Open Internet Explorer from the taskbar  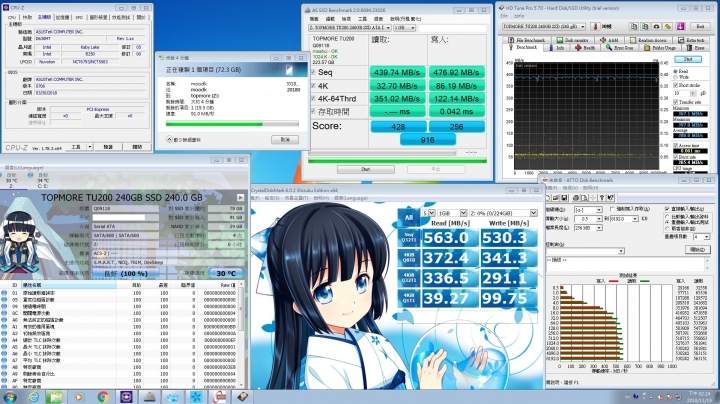tap(33, 397)
